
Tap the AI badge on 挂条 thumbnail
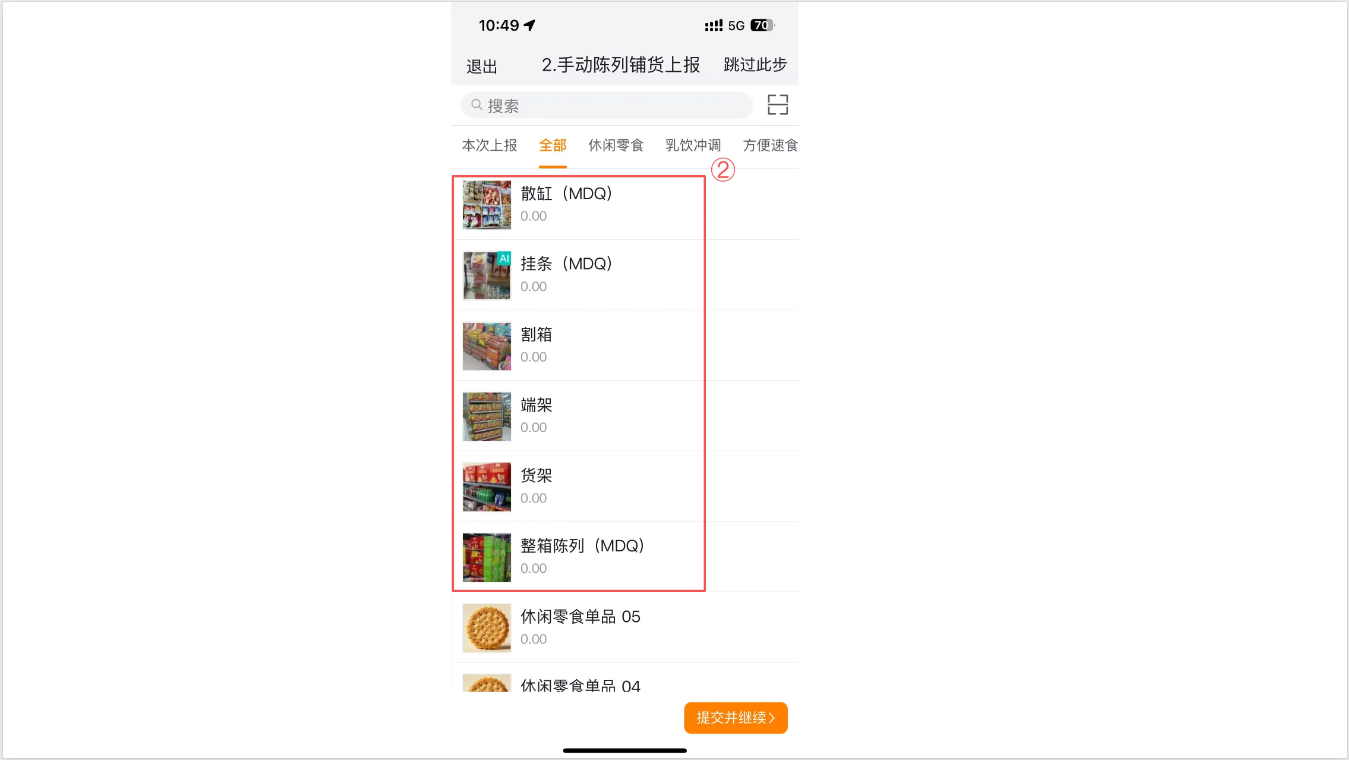(x=504, y=258)
